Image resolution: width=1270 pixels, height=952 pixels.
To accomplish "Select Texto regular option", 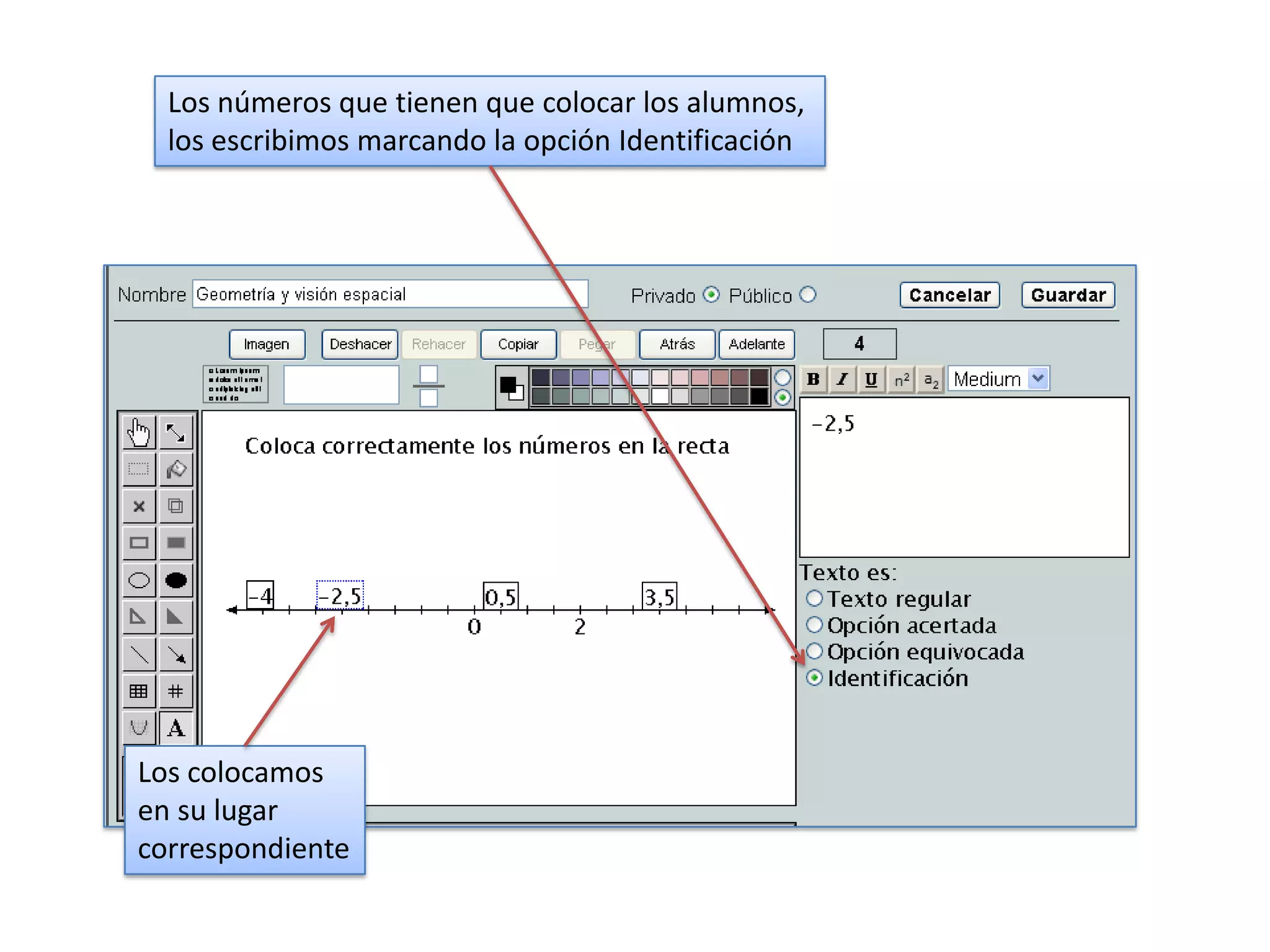I will click(x=814, y=599).
